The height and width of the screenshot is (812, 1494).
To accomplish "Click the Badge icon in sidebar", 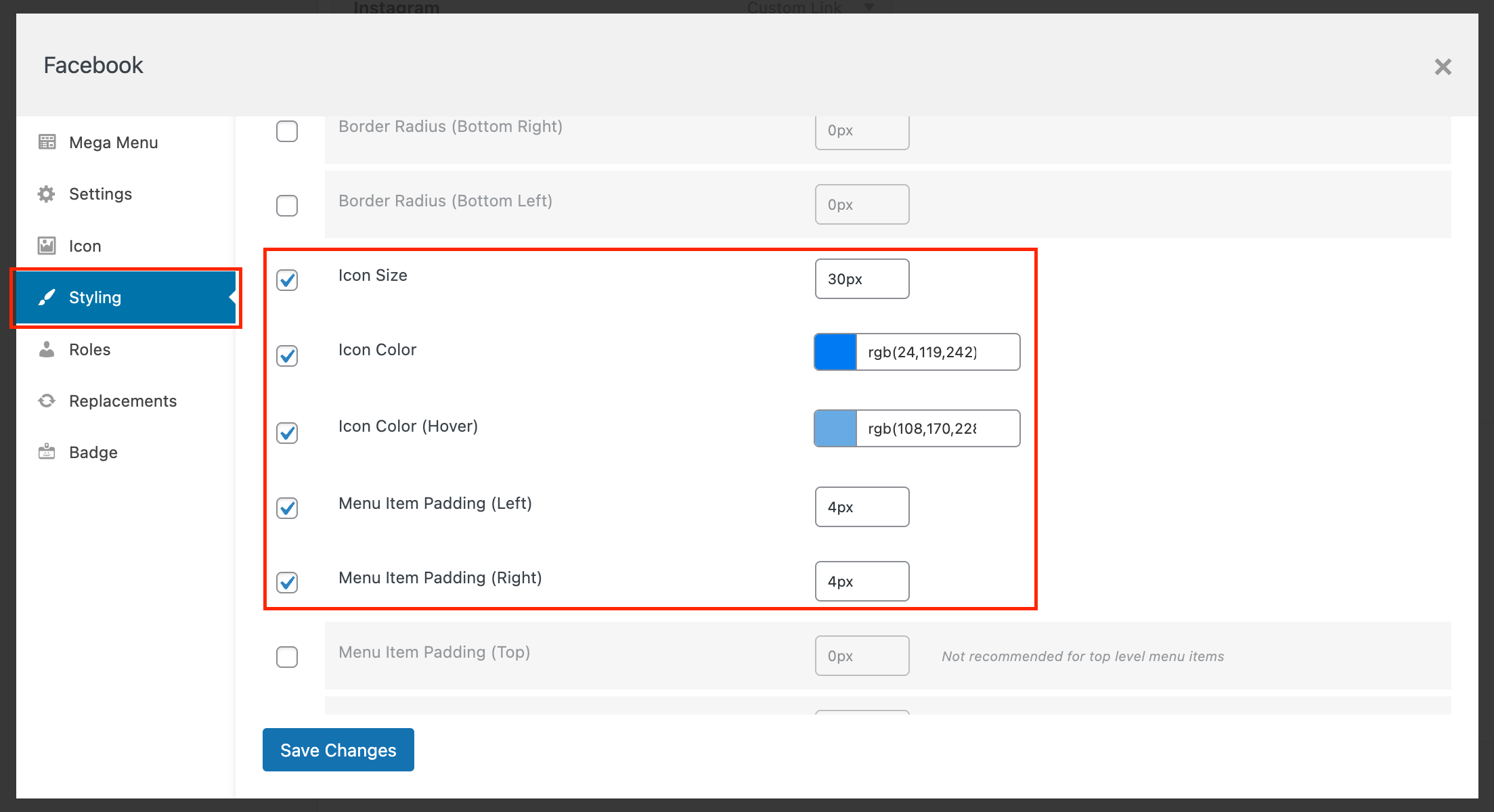I will [x=47, y=452].
